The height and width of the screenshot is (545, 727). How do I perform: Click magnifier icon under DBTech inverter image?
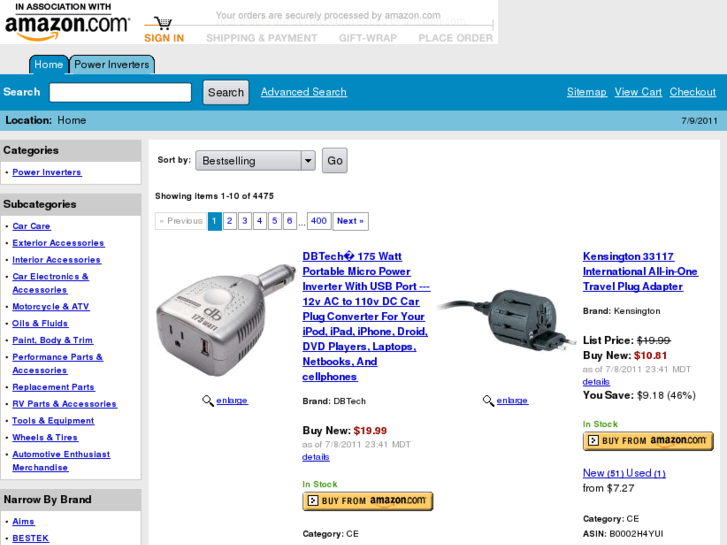point(208,400)
